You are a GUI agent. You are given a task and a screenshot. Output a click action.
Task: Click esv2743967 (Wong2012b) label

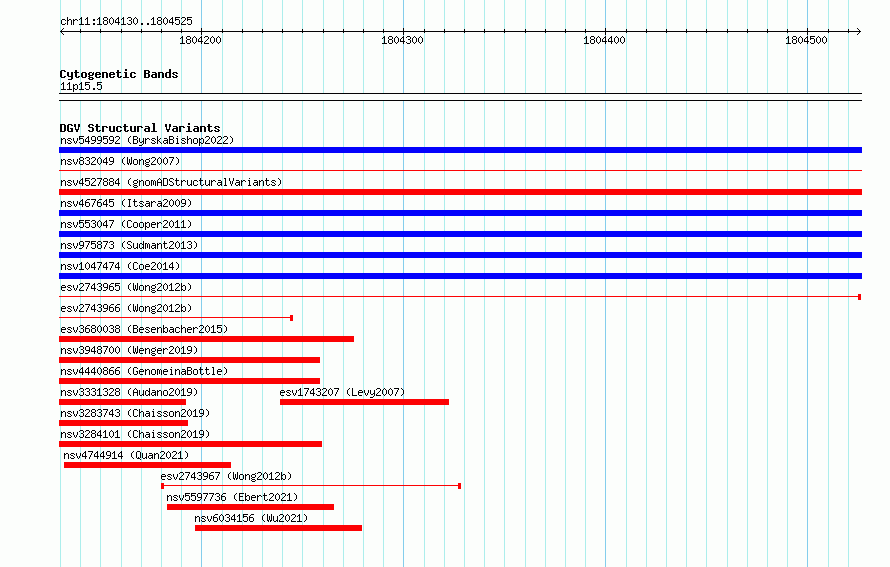pos(226,476)
